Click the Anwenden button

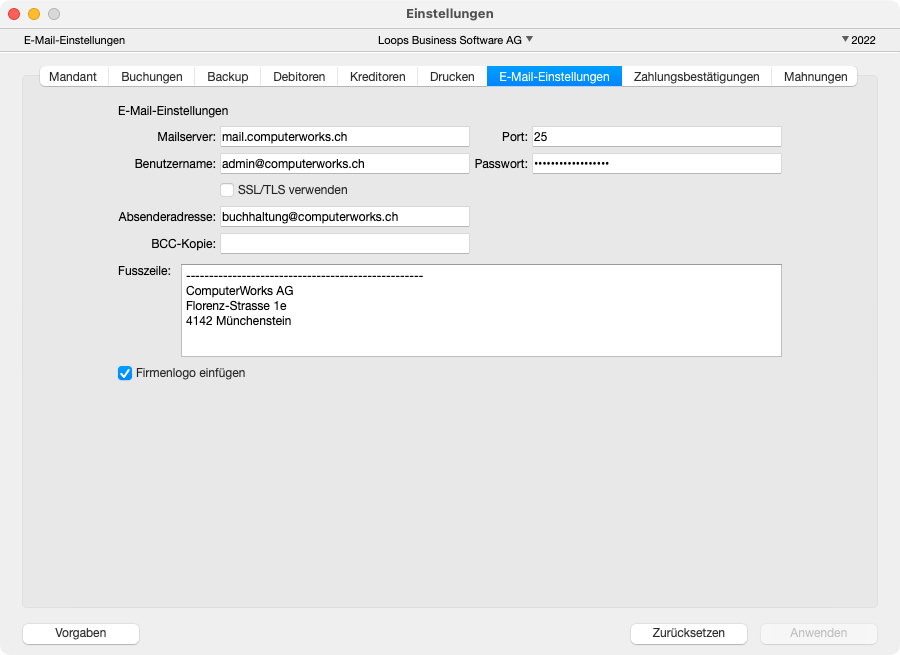[x=818, y=633]
